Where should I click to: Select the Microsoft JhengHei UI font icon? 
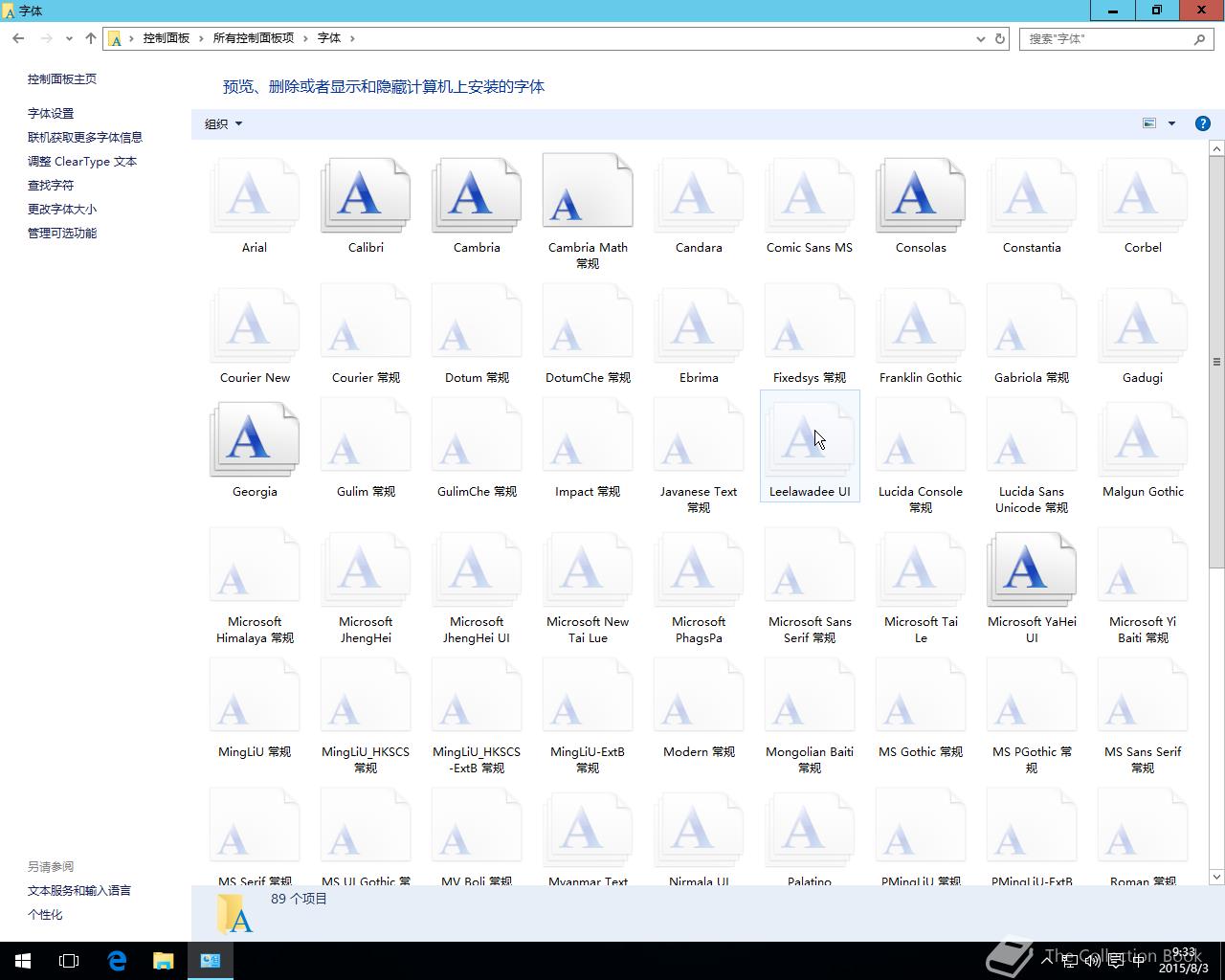point(477,570)
